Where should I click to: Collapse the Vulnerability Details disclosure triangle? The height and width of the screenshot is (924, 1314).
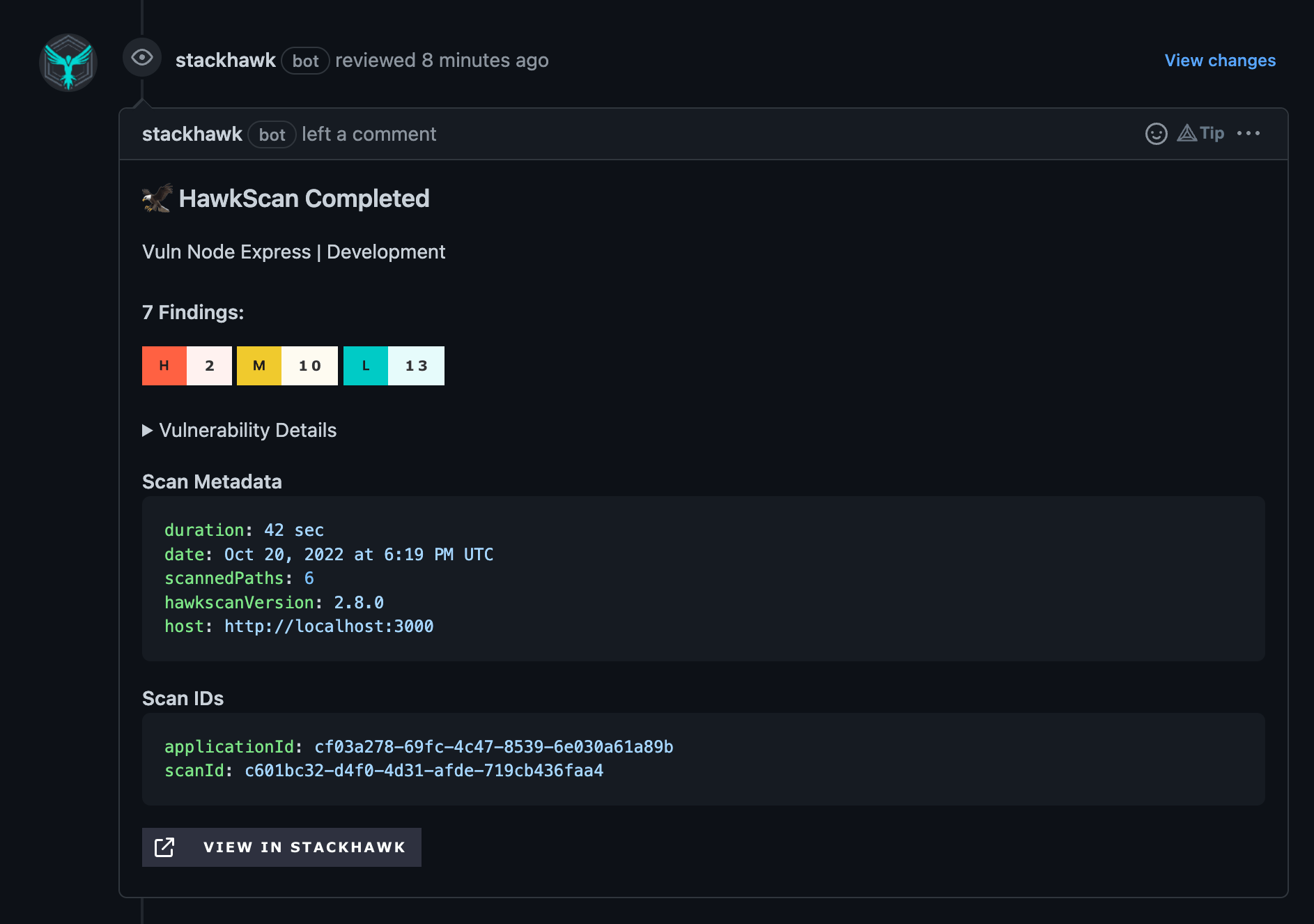click(147, 431)
